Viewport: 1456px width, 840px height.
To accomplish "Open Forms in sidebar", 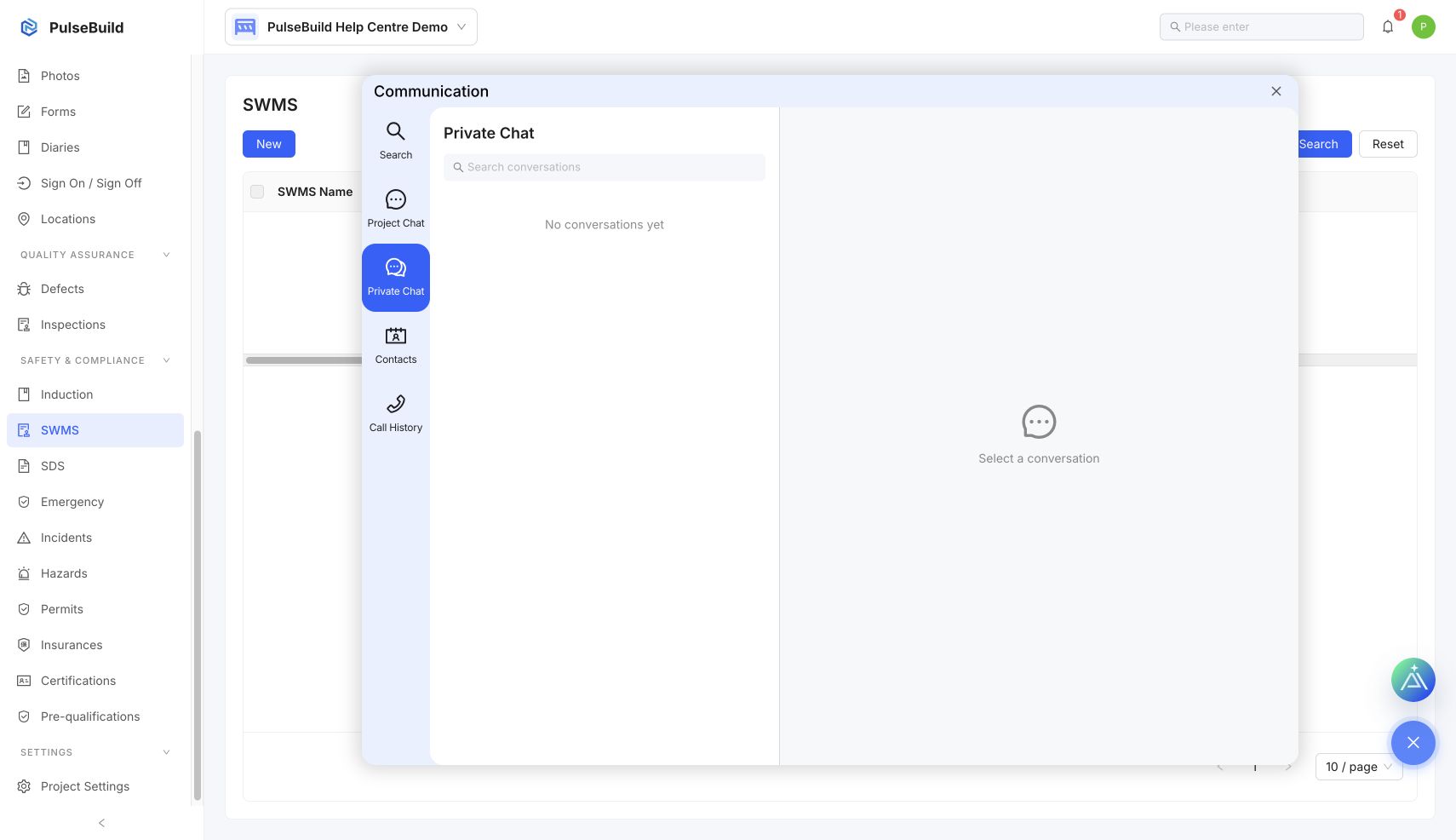I will point(95,112).
